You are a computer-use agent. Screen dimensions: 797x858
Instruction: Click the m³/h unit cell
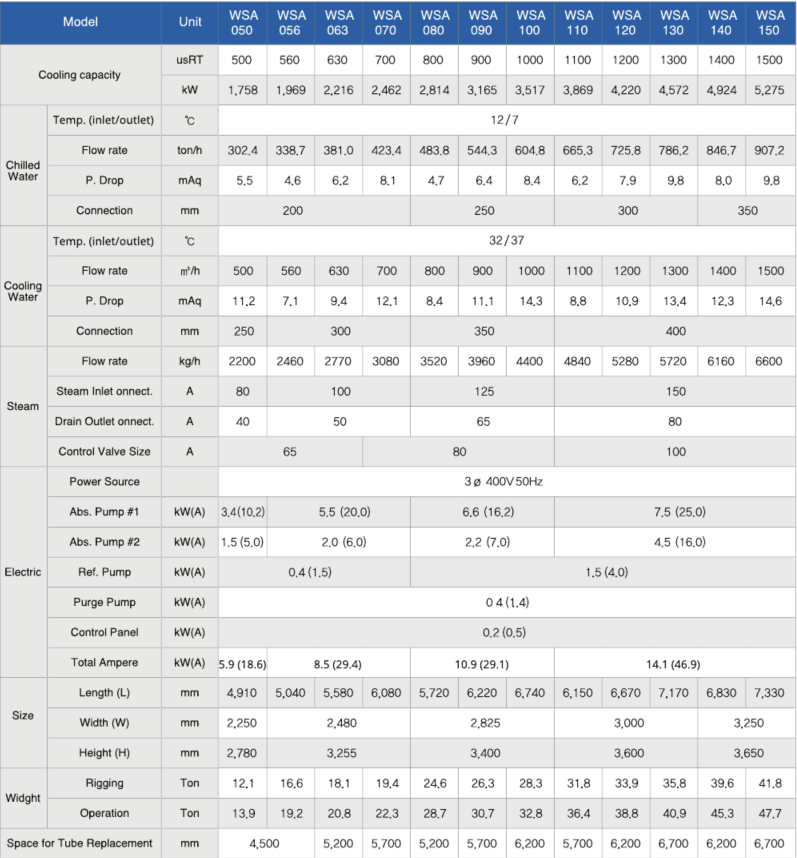(x=190, y=271)
